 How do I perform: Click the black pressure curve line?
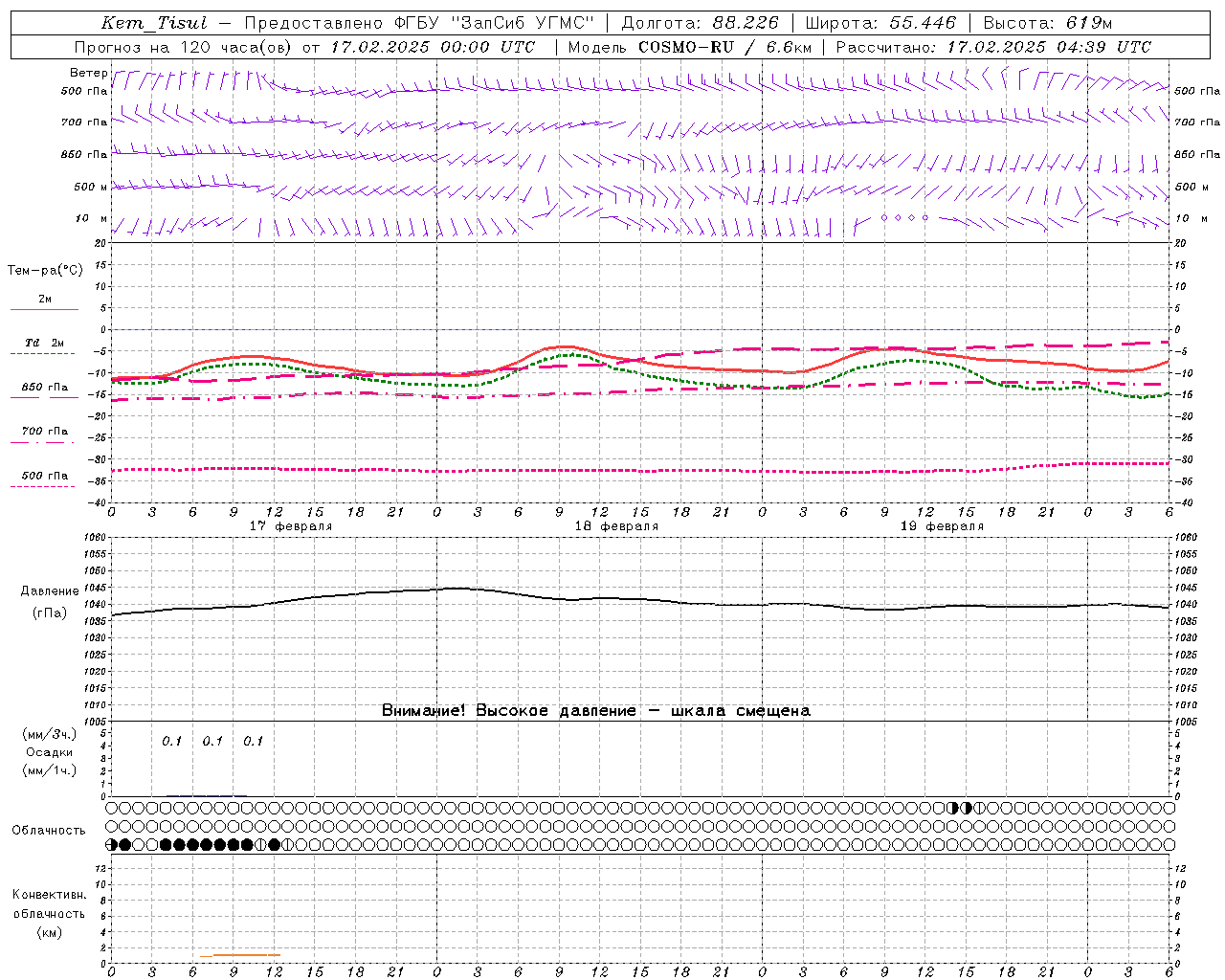pos(640,601)
